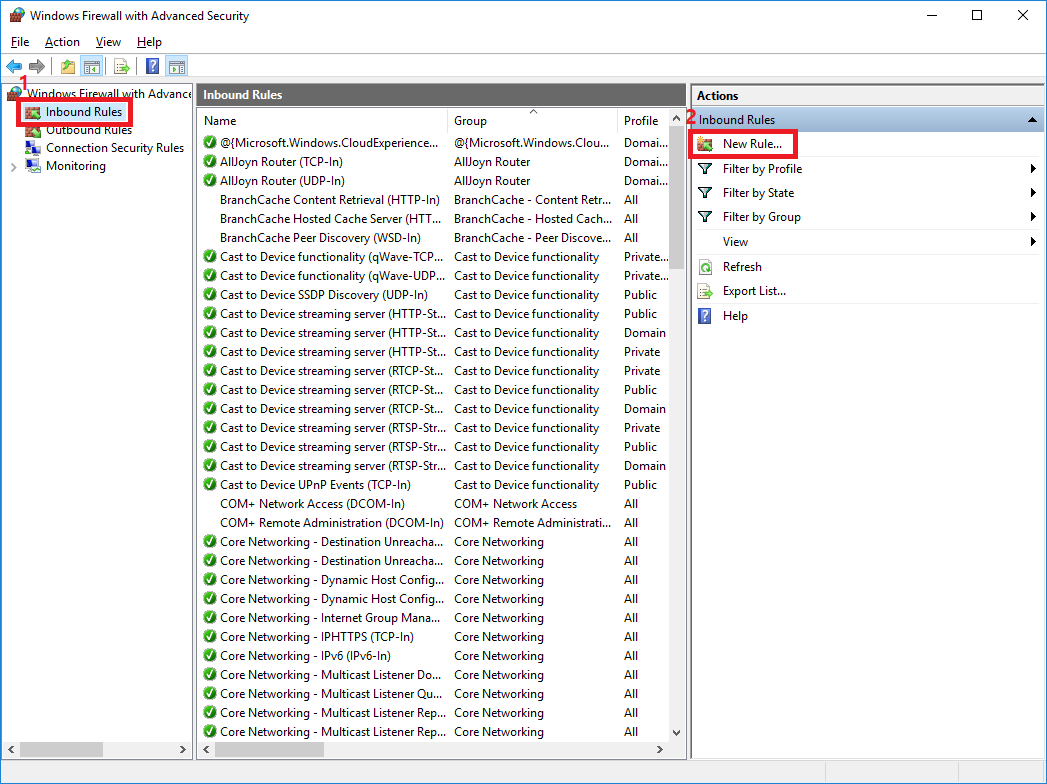Click green check for Cast to Device UPnP Events

[210, 485]
